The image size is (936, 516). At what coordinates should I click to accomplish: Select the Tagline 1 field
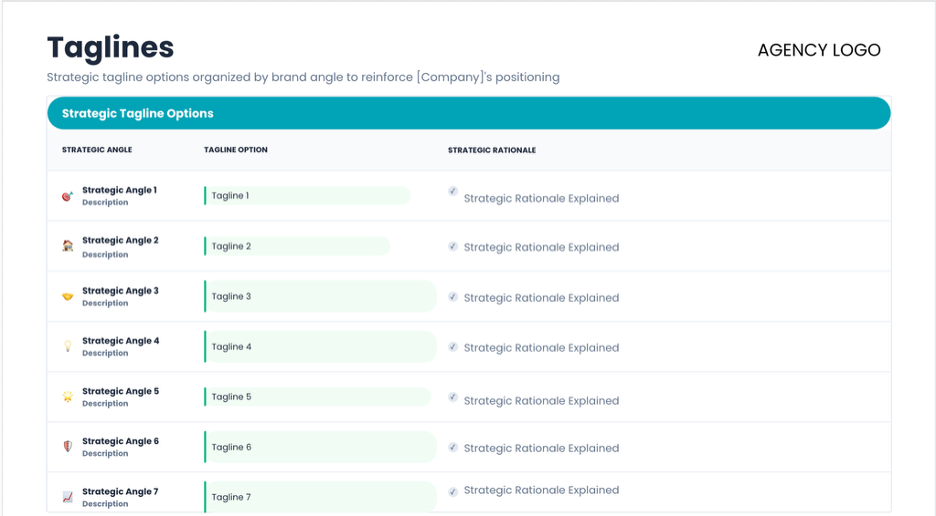click(x=307, y=195)
